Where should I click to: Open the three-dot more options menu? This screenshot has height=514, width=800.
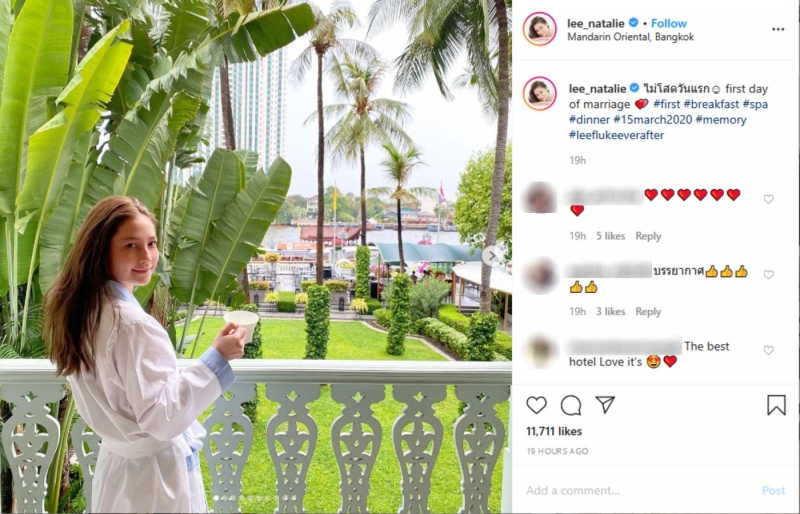(778, 30)
